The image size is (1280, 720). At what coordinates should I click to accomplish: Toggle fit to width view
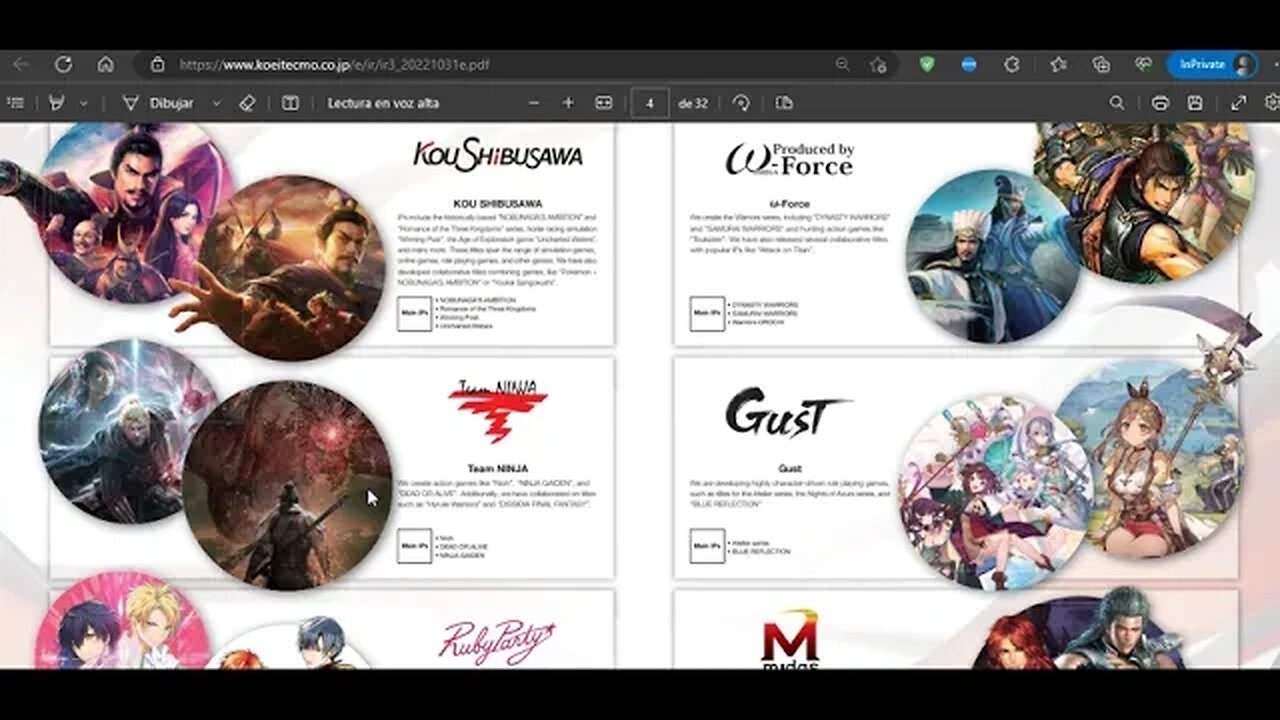click(x=603, y=103)
